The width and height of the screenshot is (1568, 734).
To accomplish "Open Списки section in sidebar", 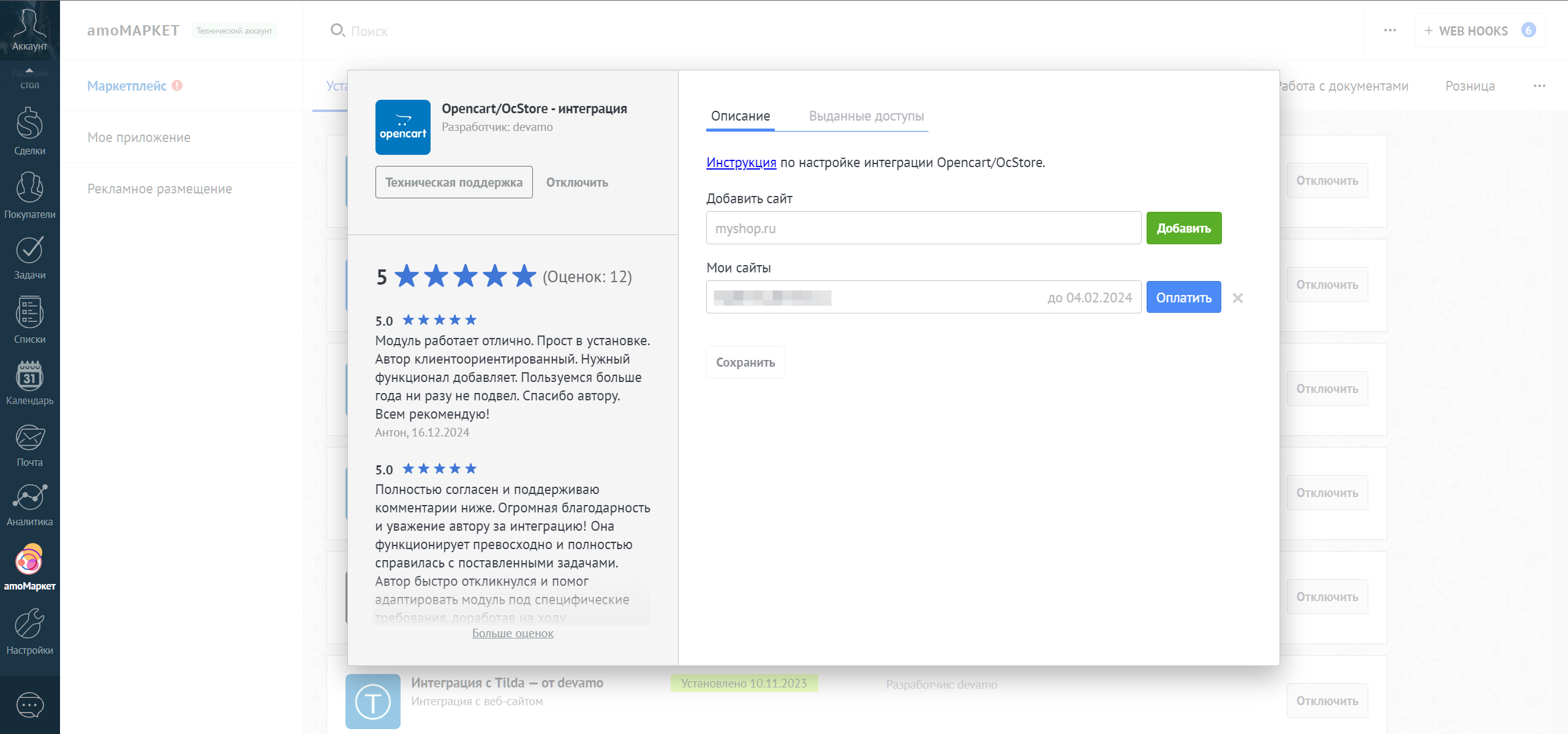I will (x=29, y=320).
